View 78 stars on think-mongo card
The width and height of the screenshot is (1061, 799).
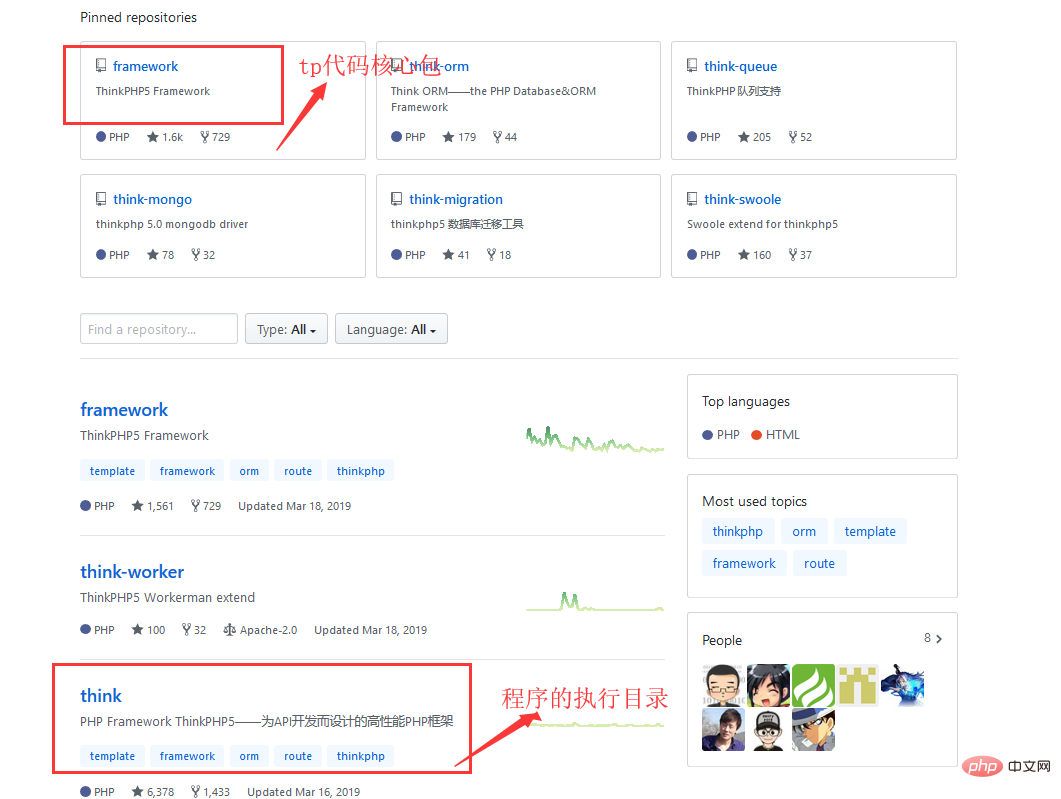click(161, 255)
